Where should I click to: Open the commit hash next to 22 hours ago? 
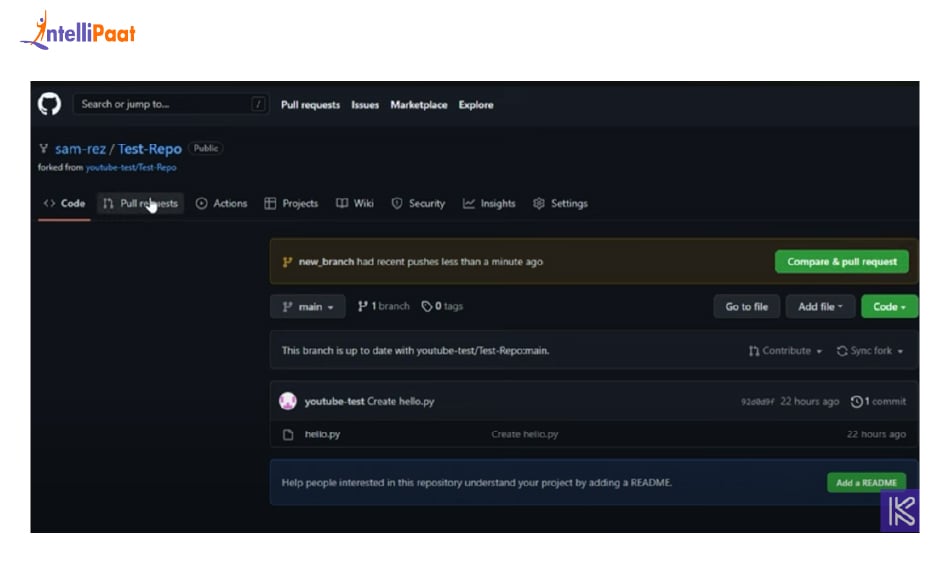pos(757,402)
